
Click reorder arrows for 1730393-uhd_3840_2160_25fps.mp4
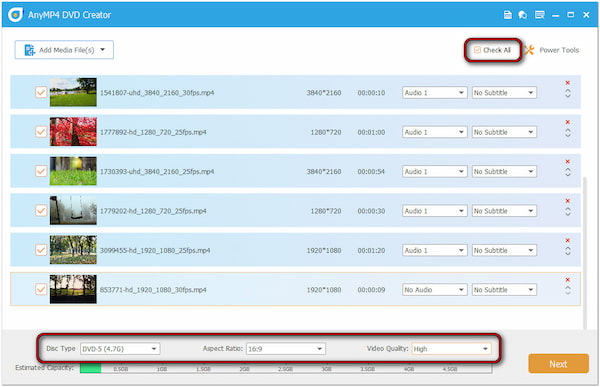[568, 172]
